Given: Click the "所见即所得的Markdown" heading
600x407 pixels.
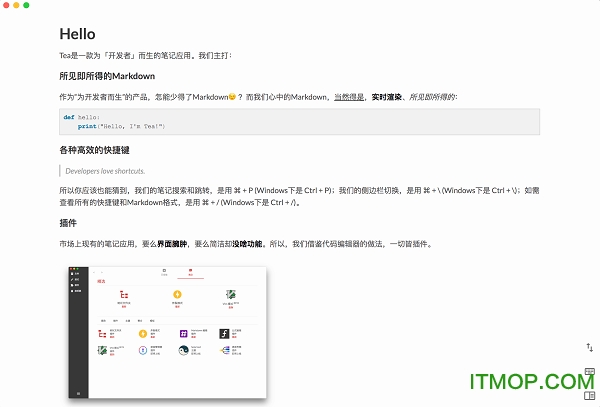Looking at the screenshot, I should tap(107, 76).
